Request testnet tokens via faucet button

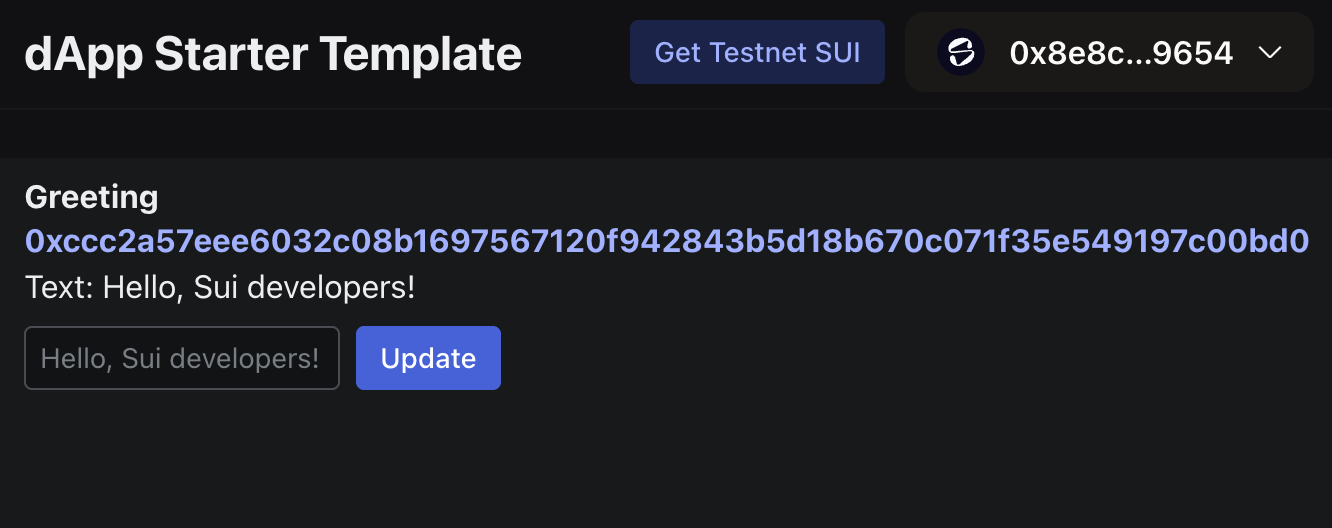click(757, 52)
